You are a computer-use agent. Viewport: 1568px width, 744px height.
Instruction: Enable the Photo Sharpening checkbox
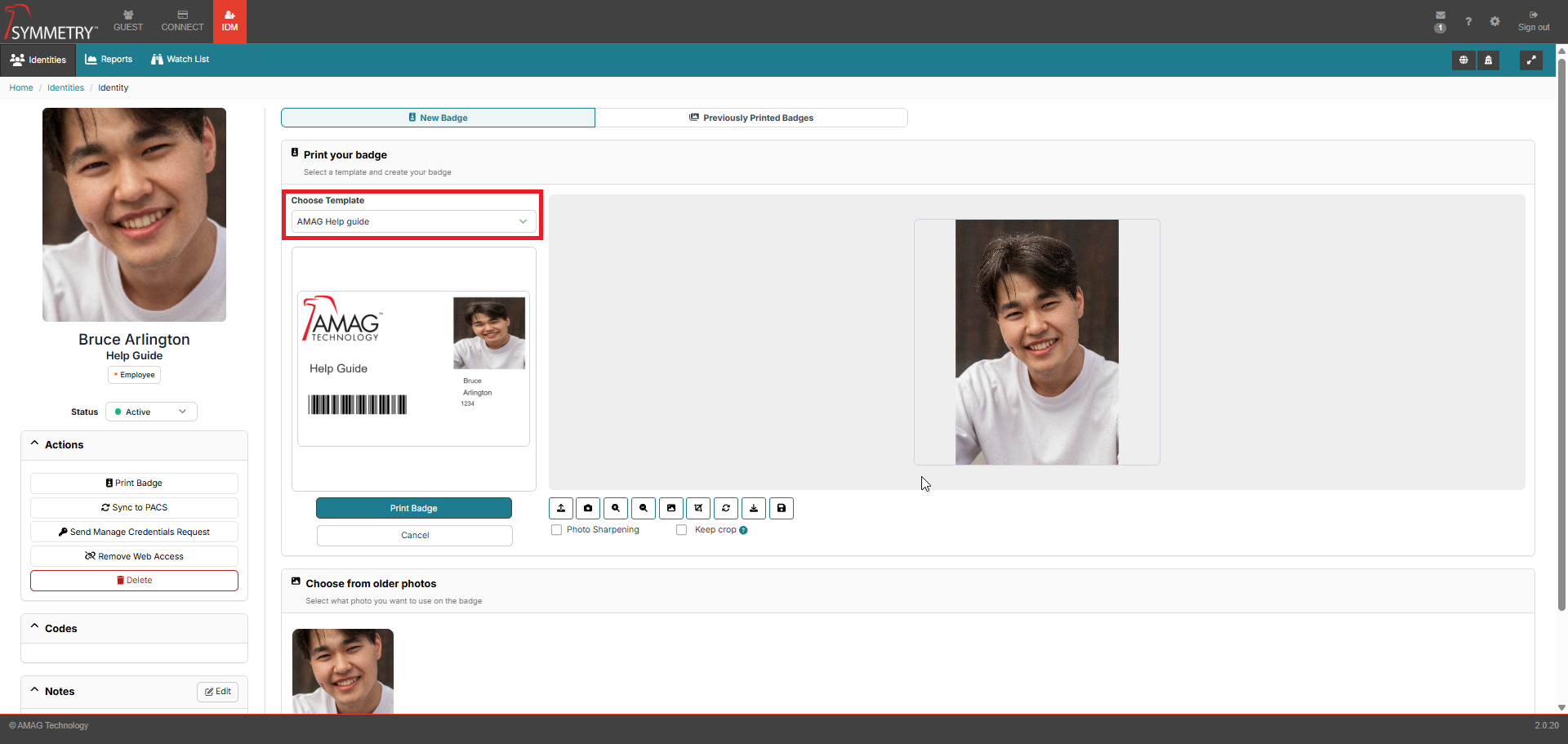[x=557, y=530]
